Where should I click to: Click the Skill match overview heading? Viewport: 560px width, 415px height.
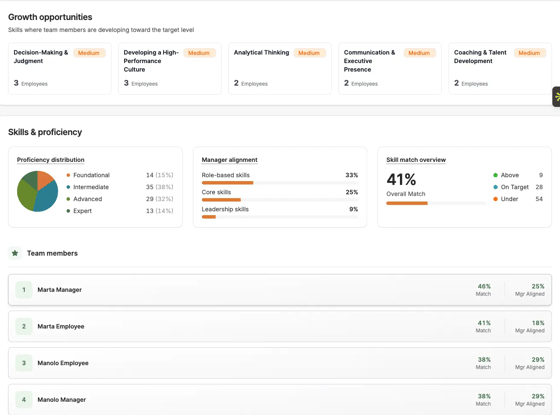click(x=416, y=160)
